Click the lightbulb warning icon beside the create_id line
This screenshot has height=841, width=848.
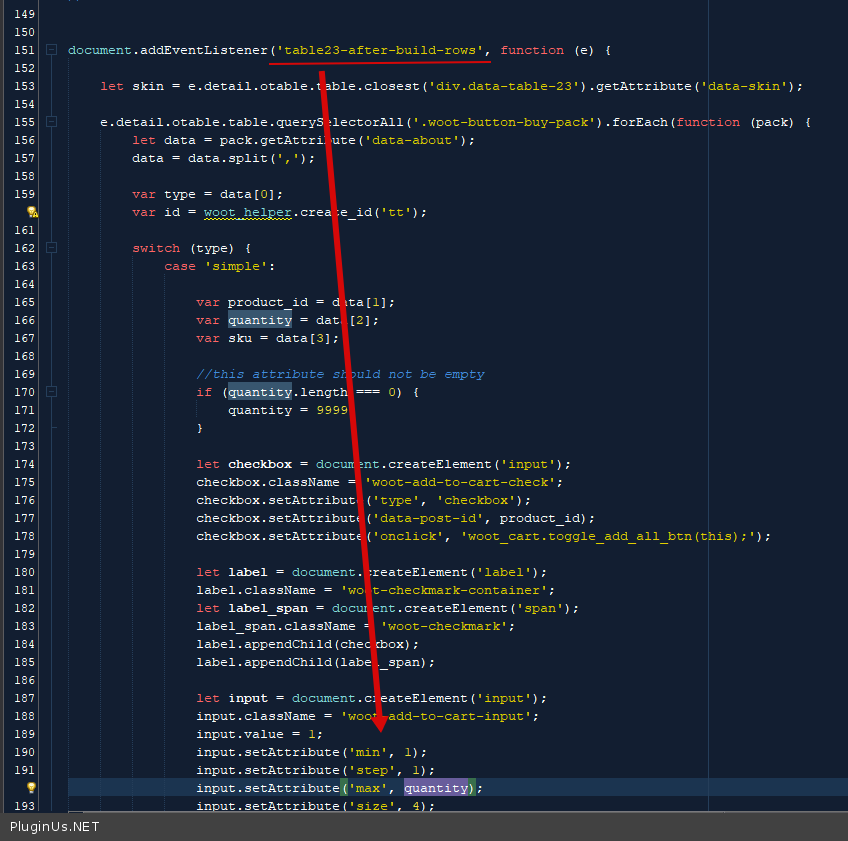pyautogui.click(x=31, y=212)
